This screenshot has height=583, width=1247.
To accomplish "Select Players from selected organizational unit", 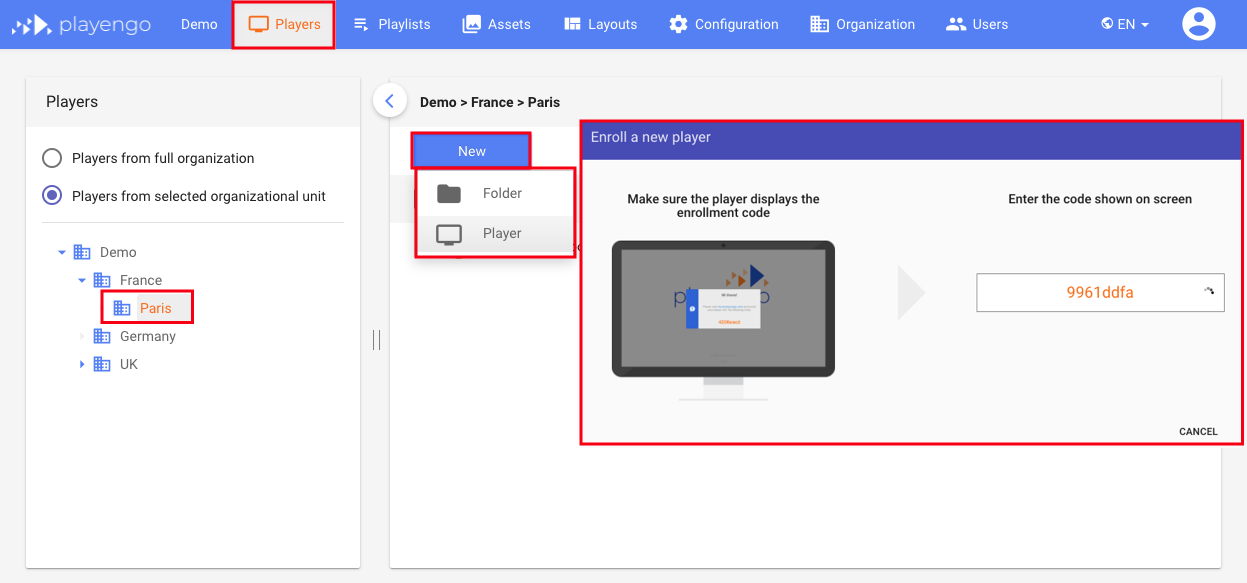I will click(x=184, y=196).
